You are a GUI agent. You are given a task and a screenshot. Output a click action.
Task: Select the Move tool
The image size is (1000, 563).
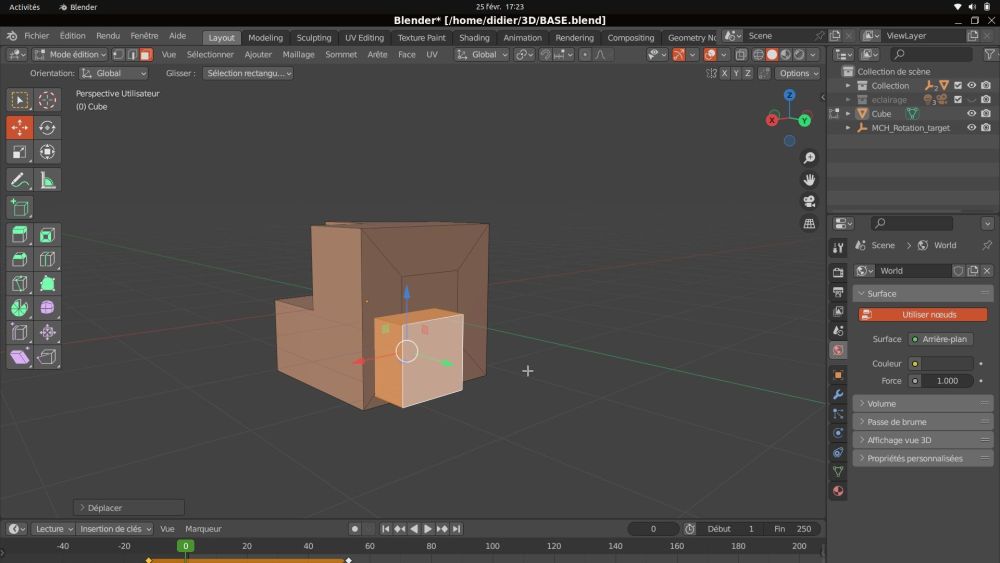coord(20,128)
